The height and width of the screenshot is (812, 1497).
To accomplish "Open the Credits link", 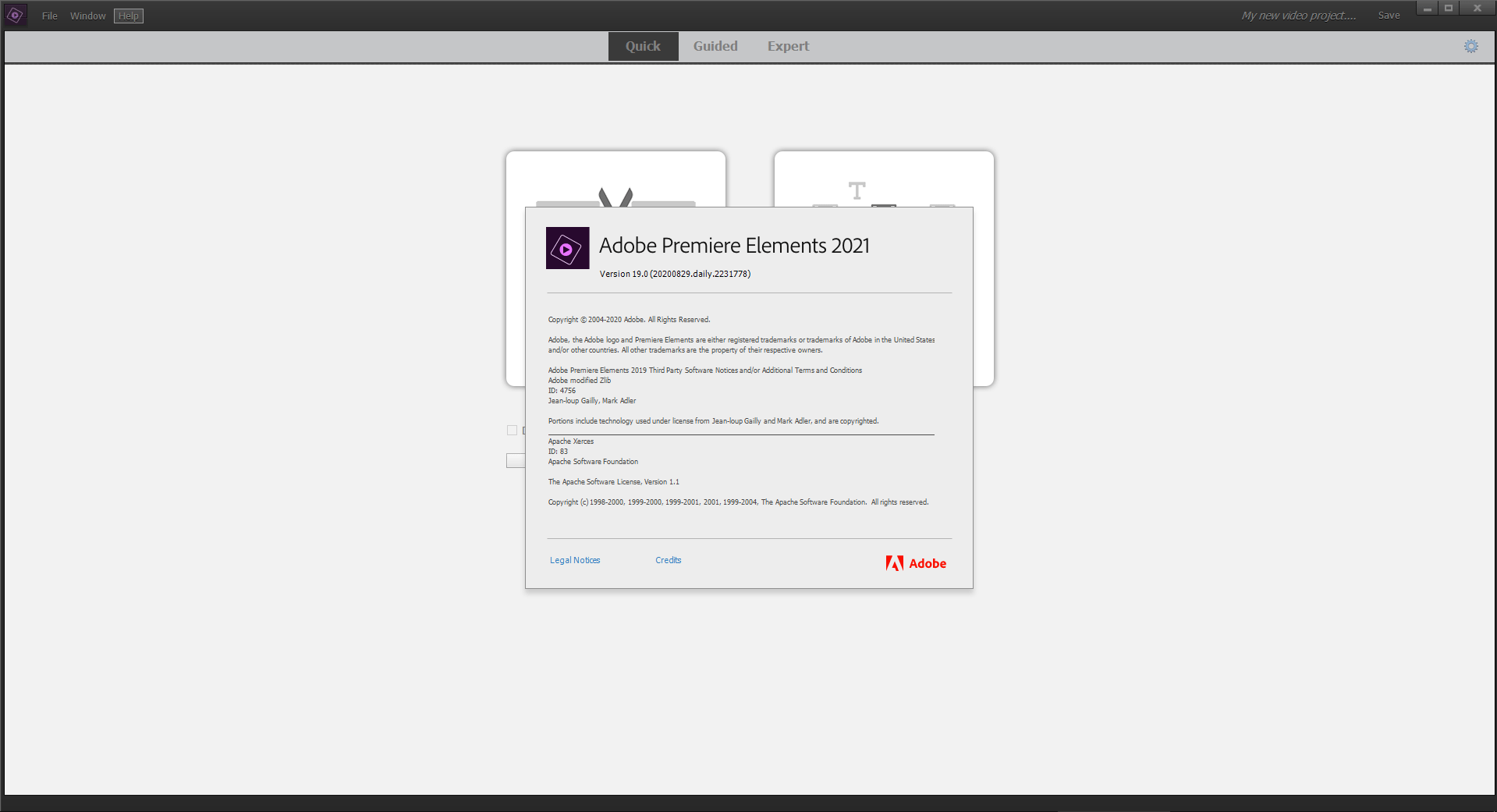I will [669, 560].
